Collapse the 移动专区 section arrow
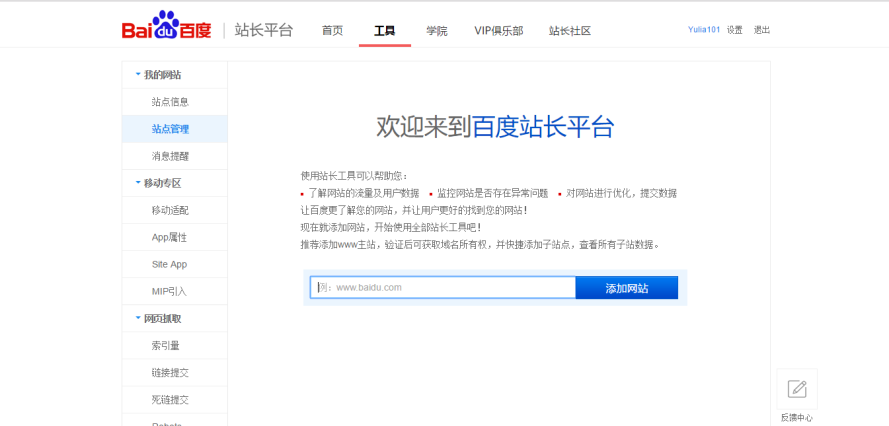 coord(138,183)
